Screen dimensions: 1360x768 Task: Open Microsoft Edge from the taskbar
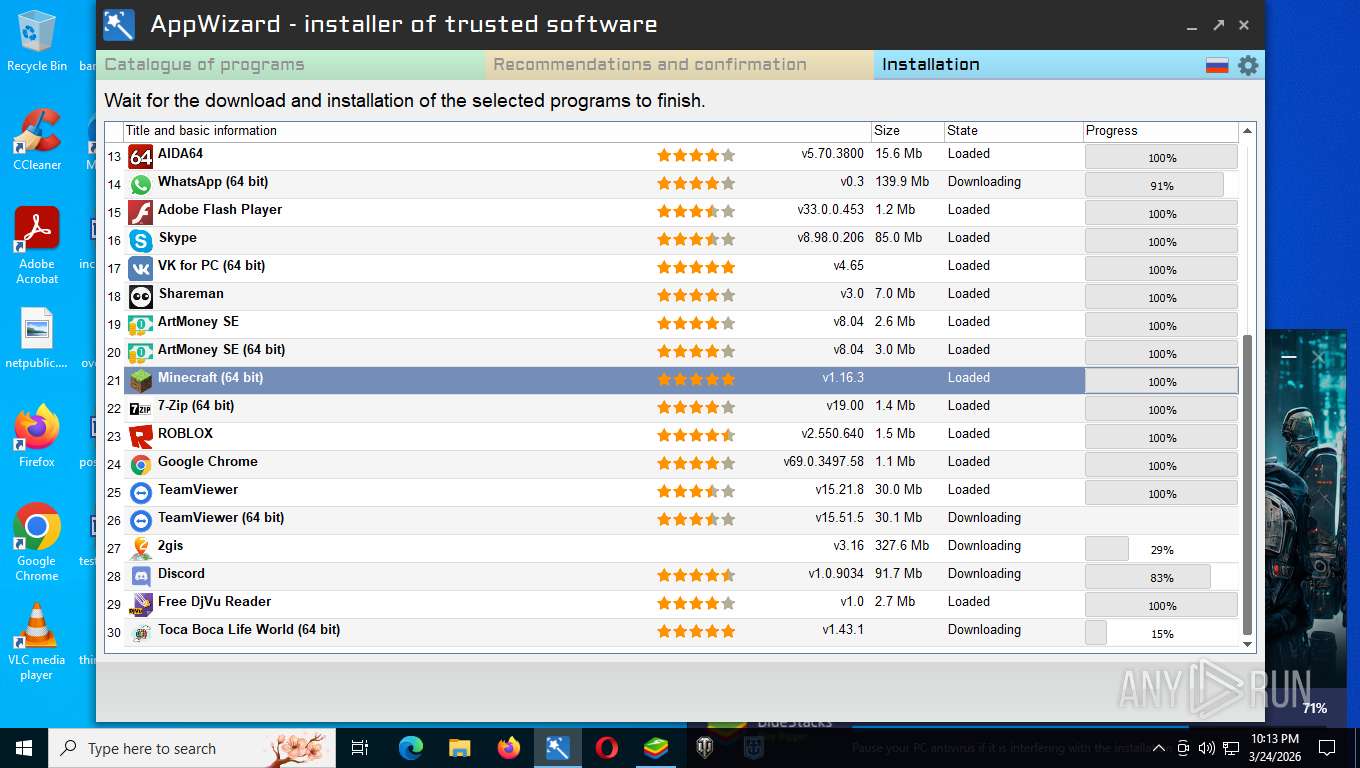[411, 748]
